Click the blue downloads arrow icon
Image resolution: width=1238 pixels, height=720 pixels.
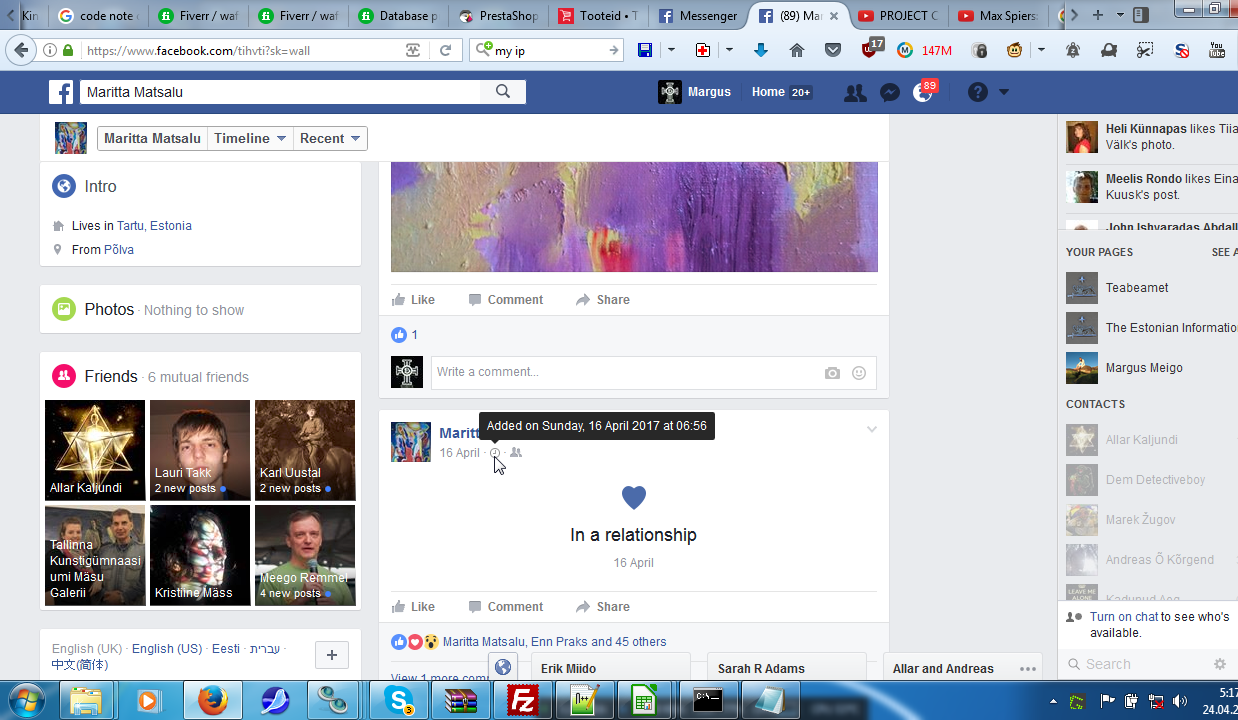(761, 50)
